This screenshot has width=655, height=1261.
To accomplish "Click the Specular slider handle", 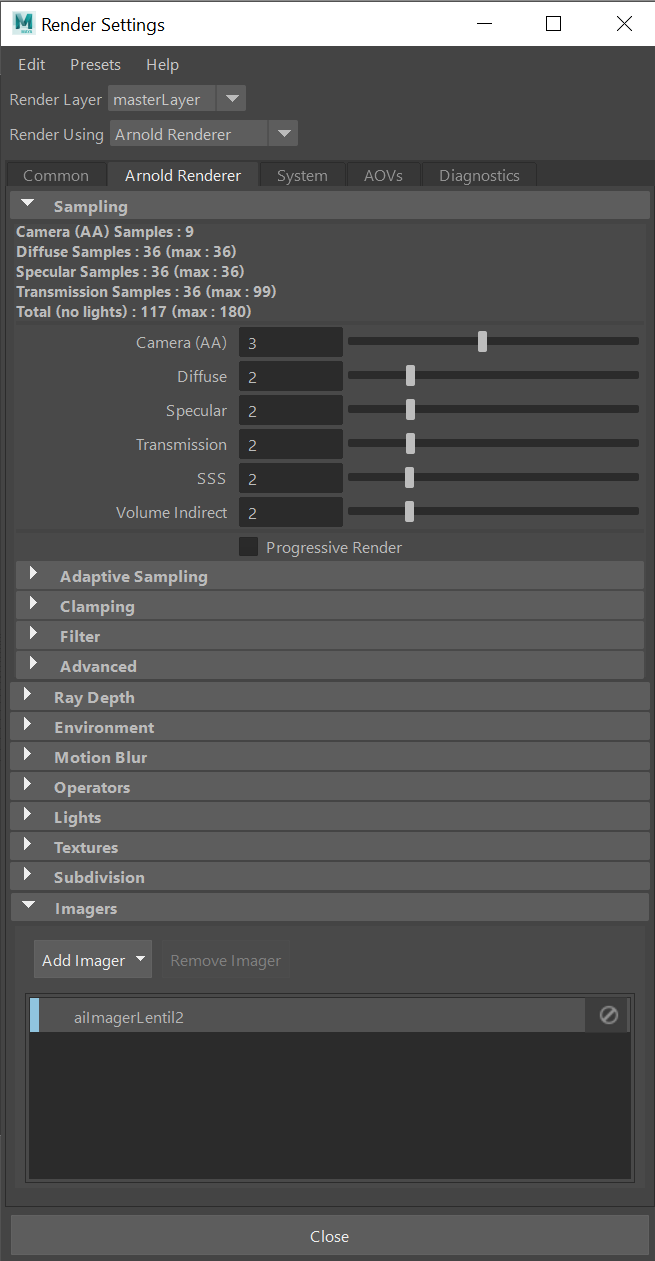I will pos(410,410).
